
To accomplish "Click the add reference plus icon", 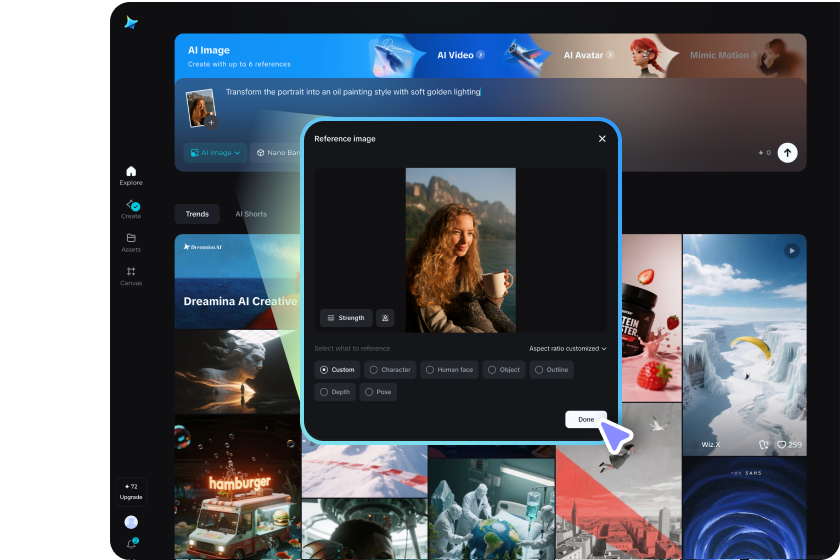I will point(212,123).
